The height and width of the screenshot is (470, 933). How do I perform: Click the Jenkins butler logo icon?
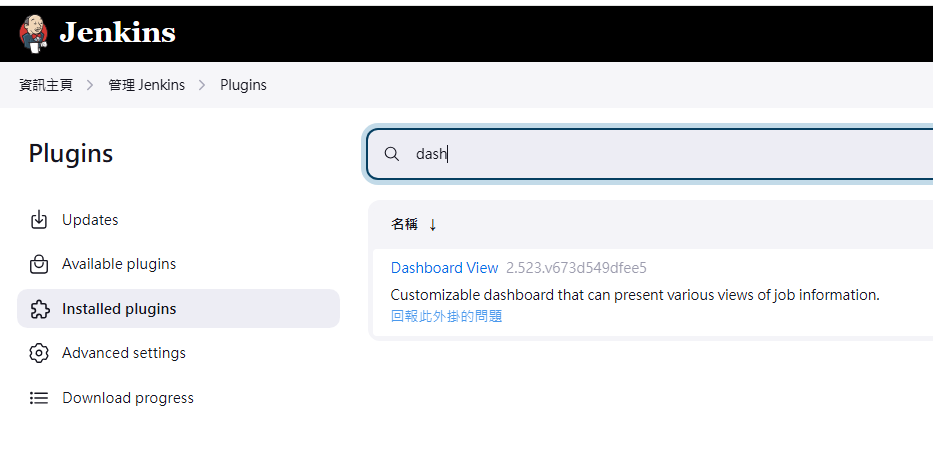point(33,33)
